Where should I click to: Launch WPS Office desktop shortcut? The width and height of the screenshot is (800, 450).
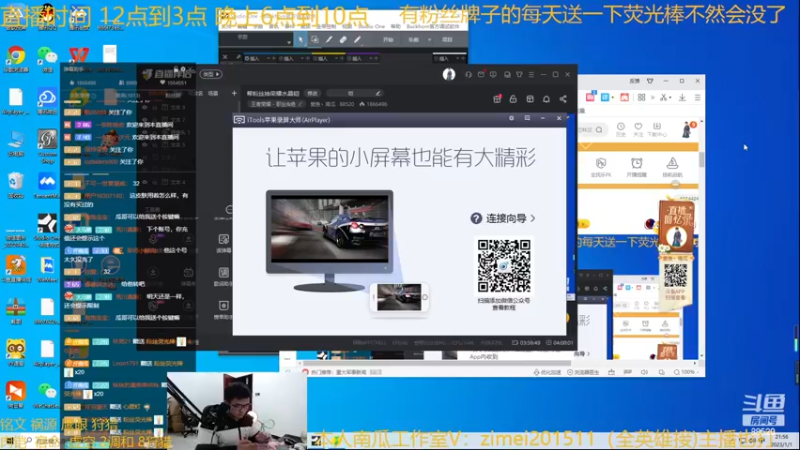click(79, 55)
